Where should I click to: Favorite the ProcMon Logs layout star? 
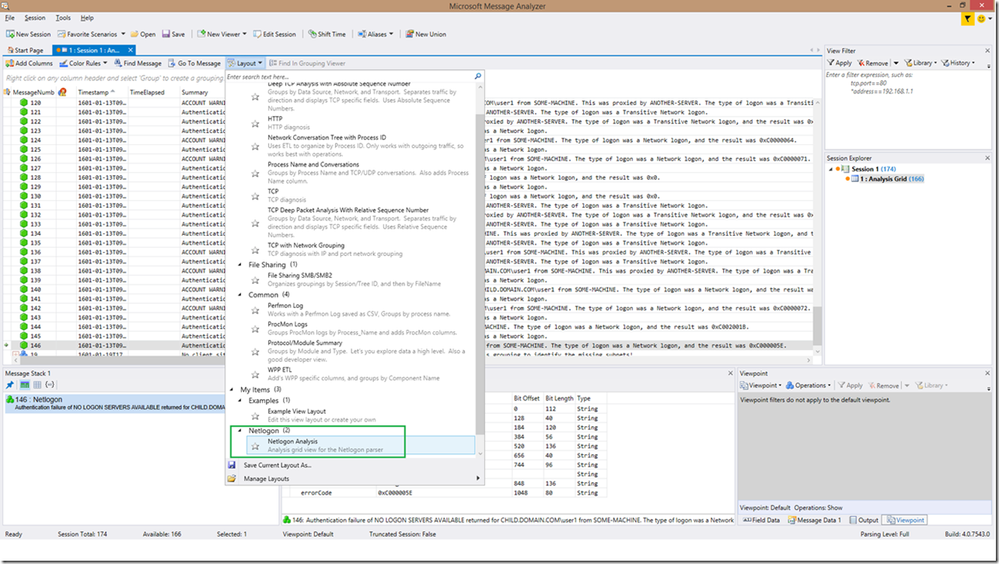(x=255, y=329)
